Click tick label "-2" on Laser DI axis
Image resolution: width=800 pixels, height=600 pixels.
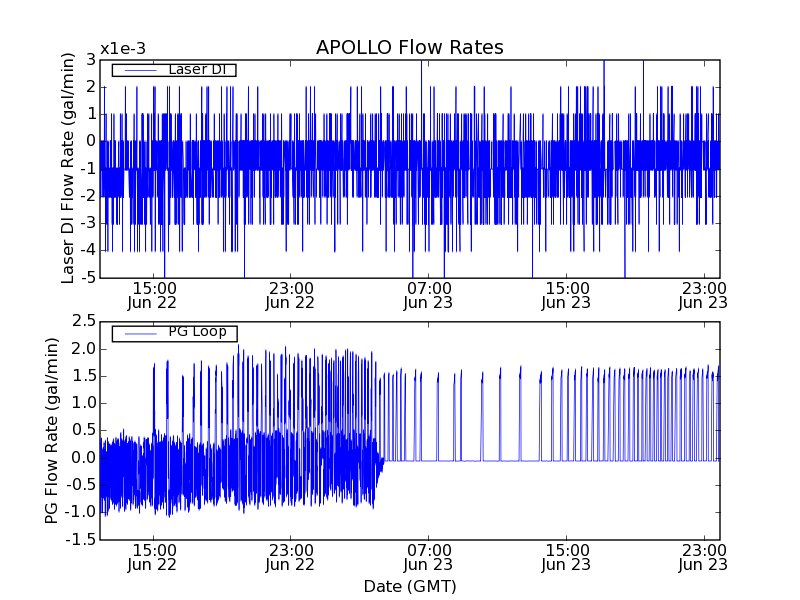tap(87, 196)
